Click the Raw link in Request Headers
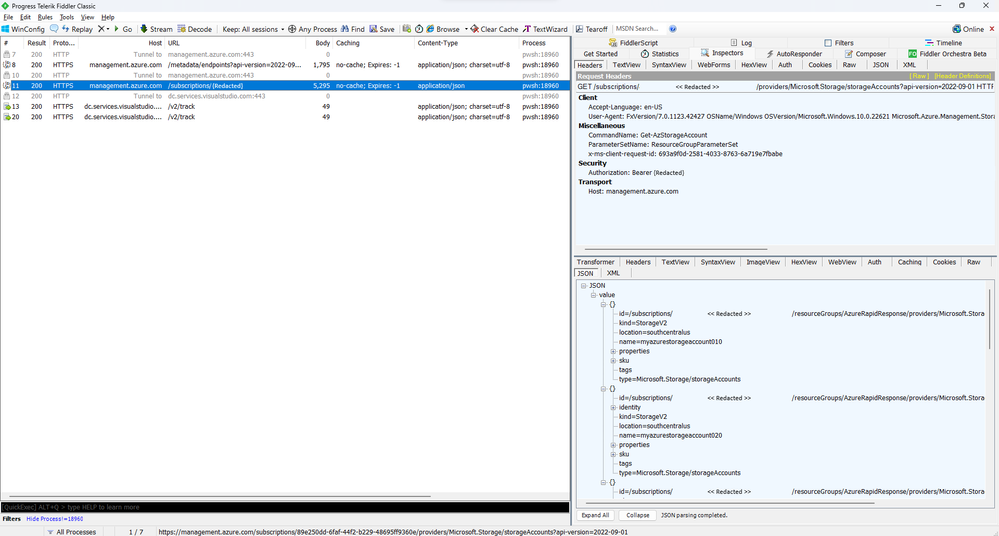The image size is (999, 536). pos(919,76)
